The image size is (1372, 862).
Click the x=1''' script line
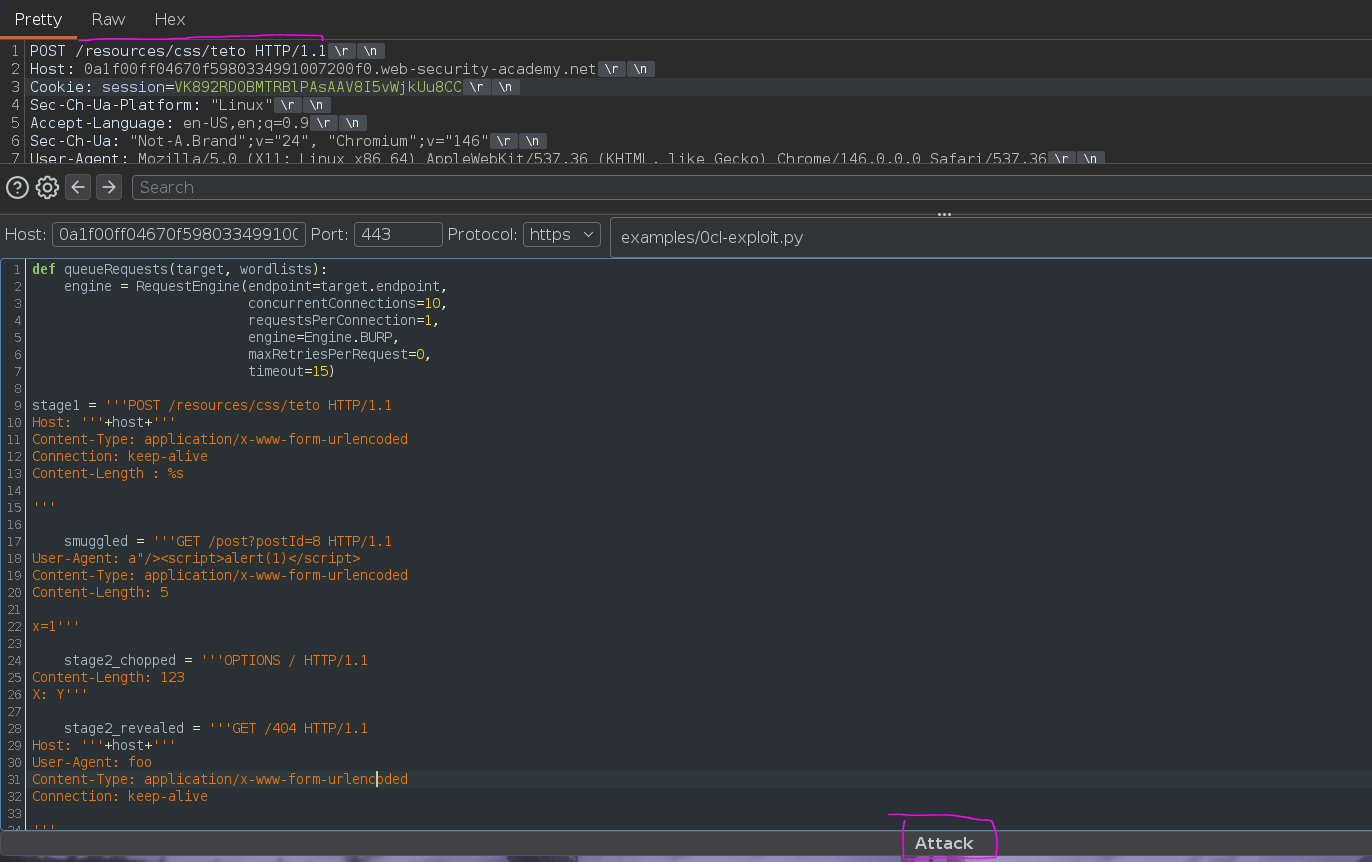pyautogui.click(x=56, y=626)
